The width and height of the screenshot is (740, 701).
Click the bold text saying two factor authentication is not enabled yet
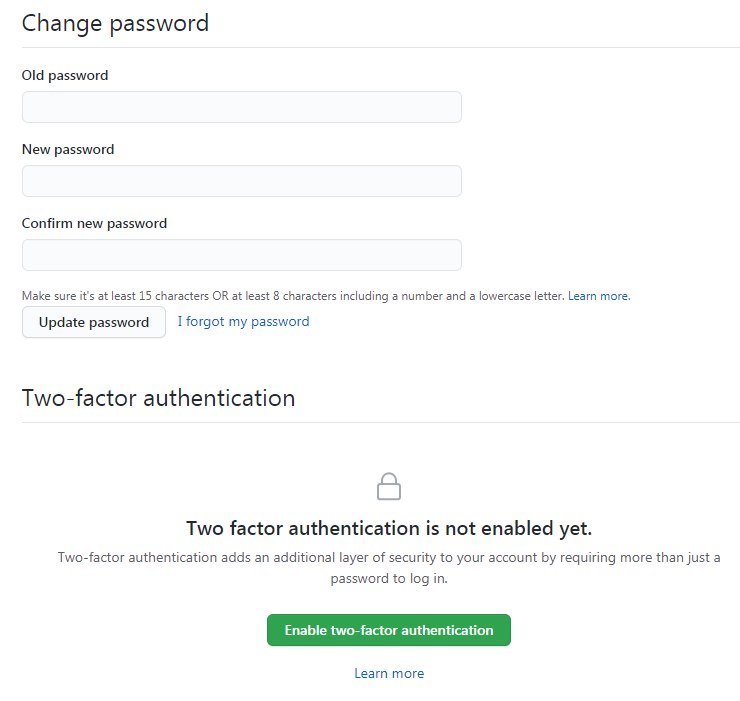tap(389, 528)
